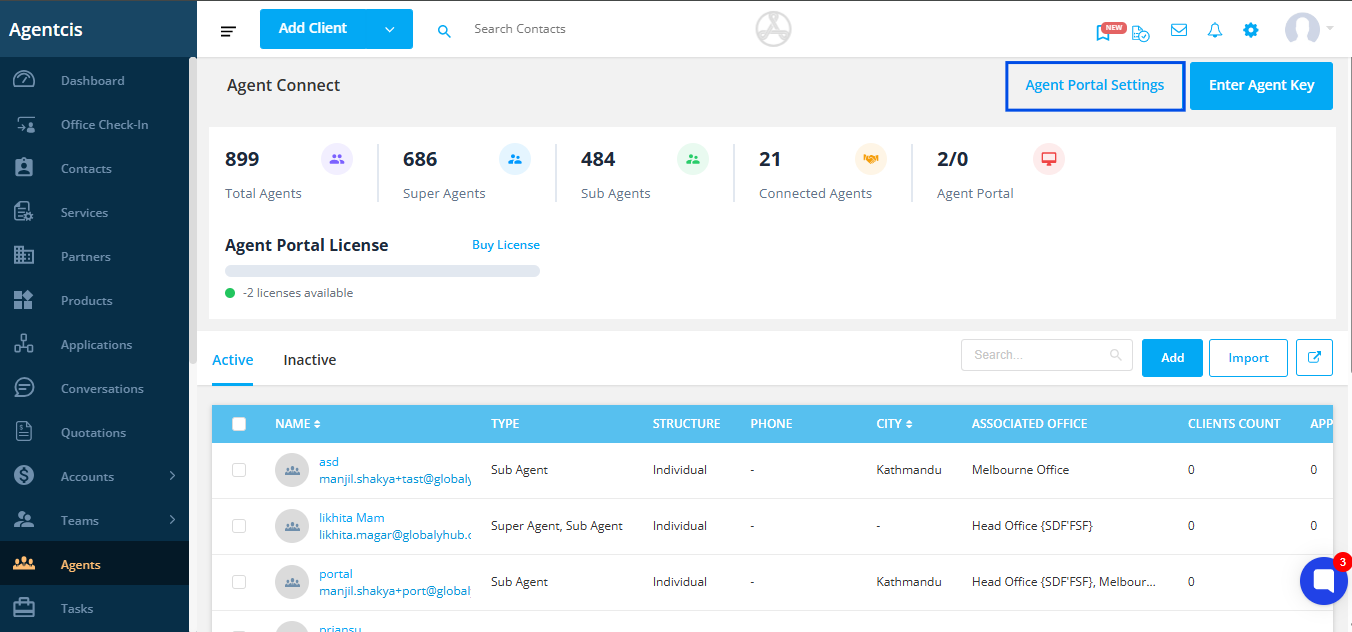Open the Services sidebar item

[94, 213]
